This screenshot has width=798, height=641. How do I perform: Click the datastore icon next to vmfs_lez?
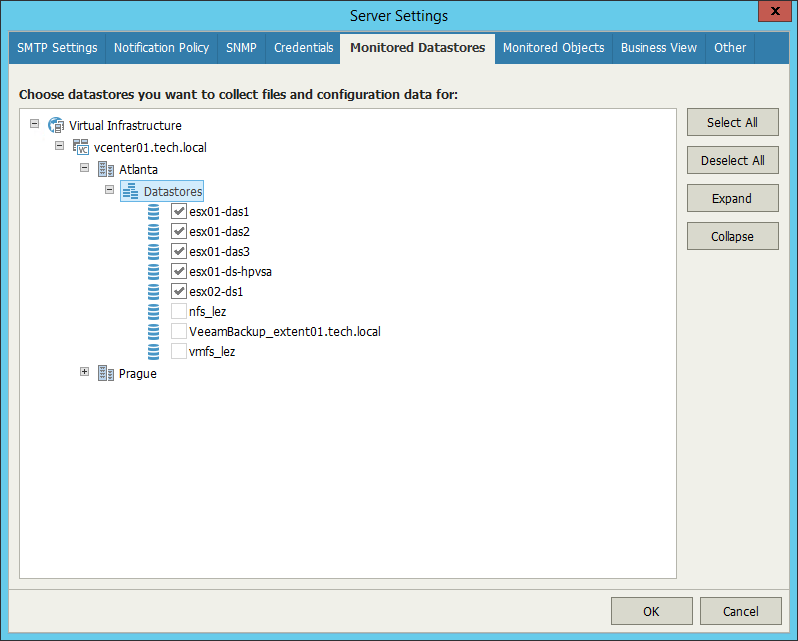pyautogui.click(x=153, y=352)
